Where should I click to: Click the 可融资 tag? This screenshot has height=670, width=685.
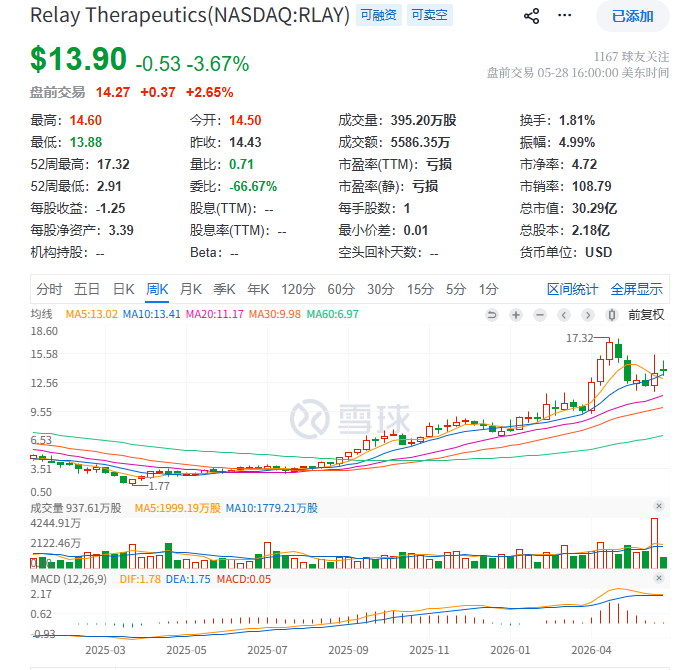pyautogui.click(x=378, y=15)
